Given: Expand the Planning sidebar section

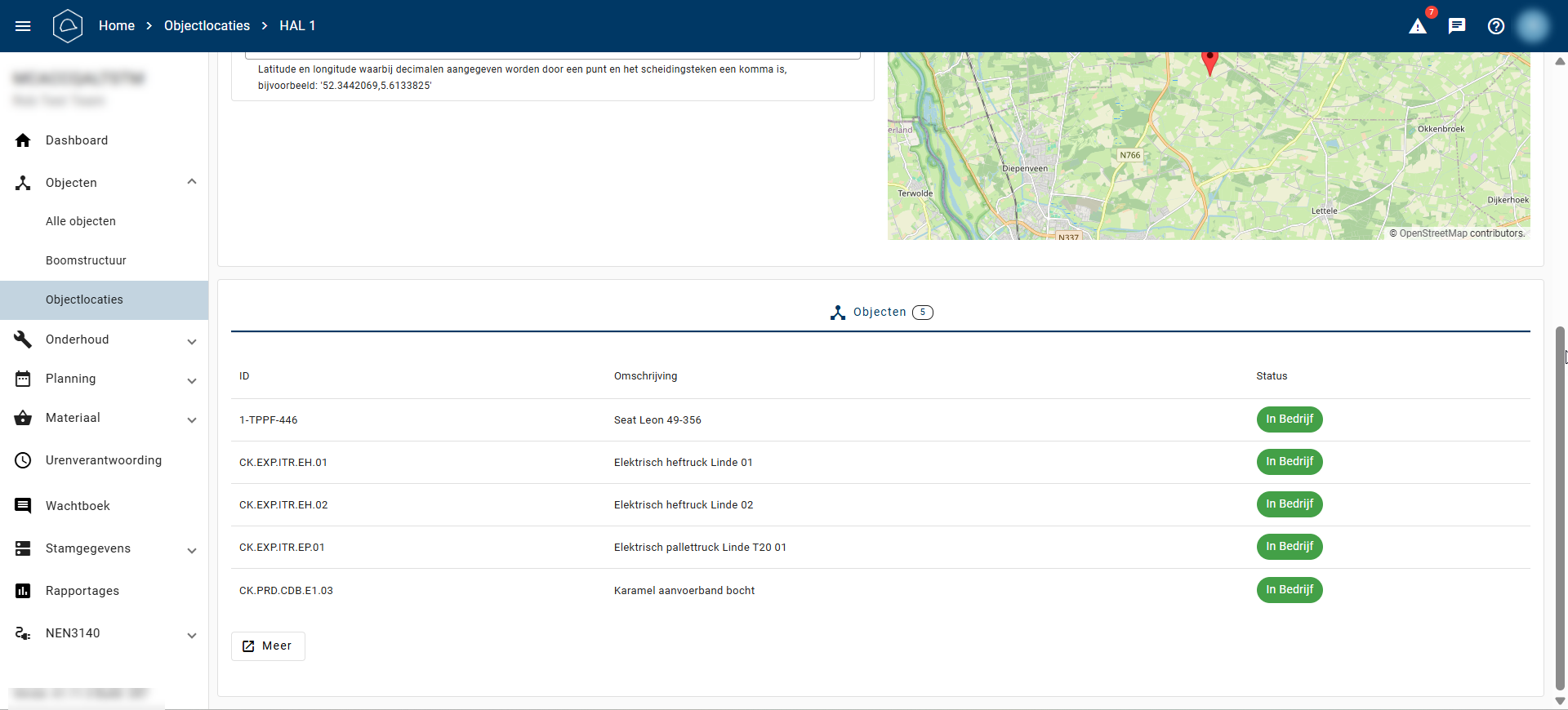Looking at the screenshot, I should 192,380.
